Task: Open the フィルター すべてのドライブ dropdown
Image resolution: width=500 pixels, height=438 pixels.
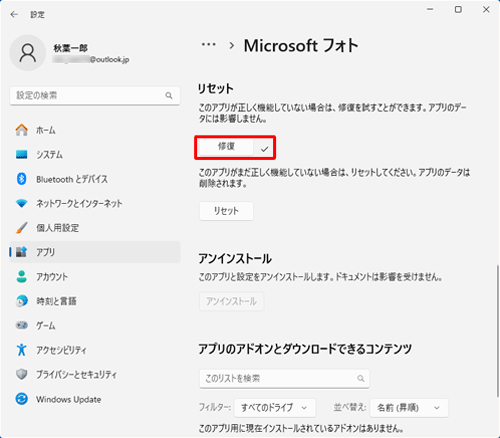Action: click(275, 408)
